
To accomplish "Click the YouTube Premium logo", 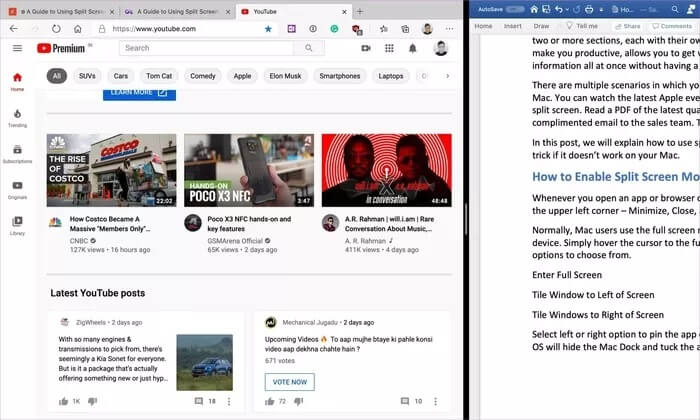I will (x=61, y=48).
